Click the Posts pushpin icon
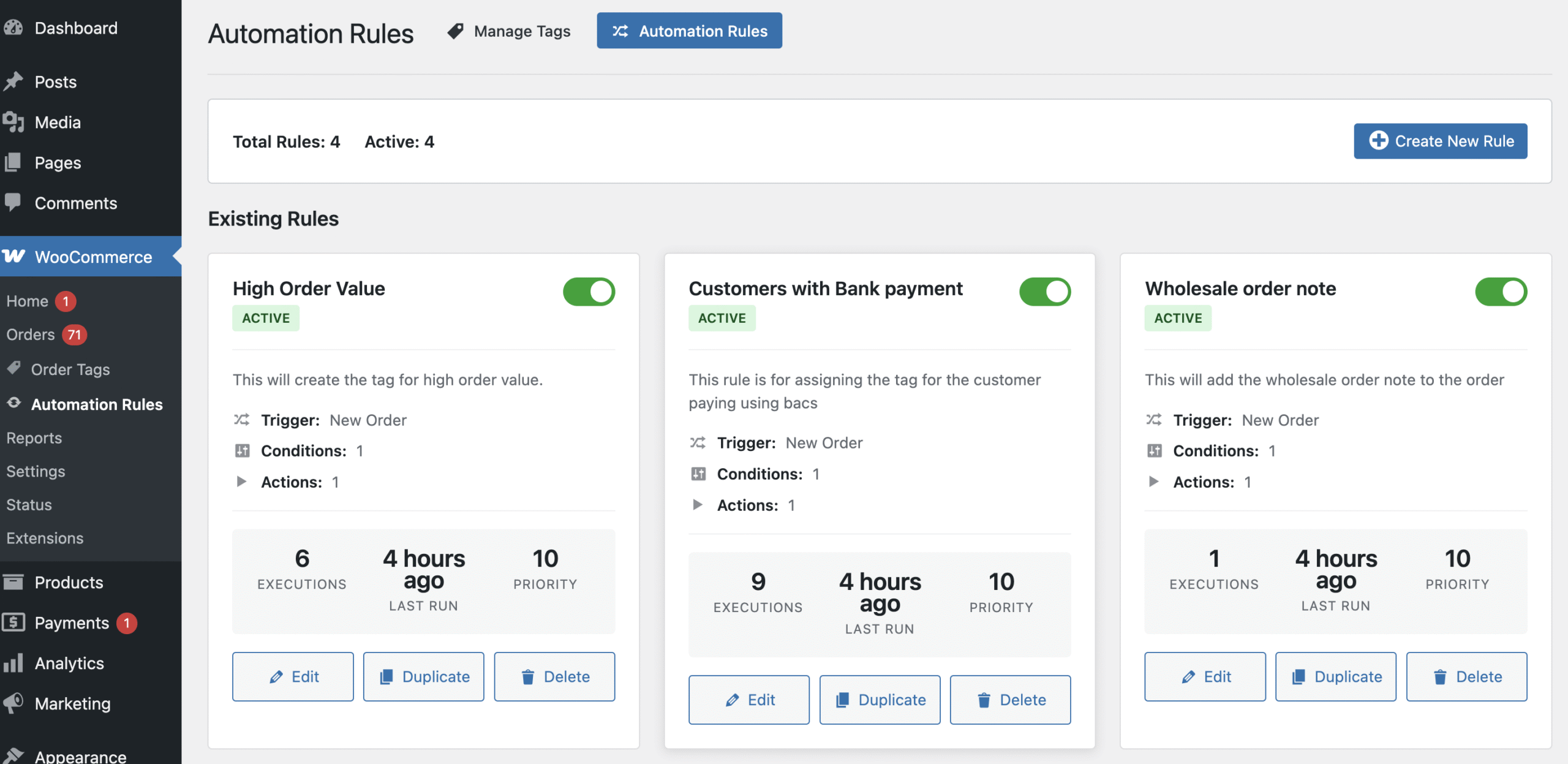Image resolution: width=1568 pixels, height=764 pixels. [x=13, y=81]
